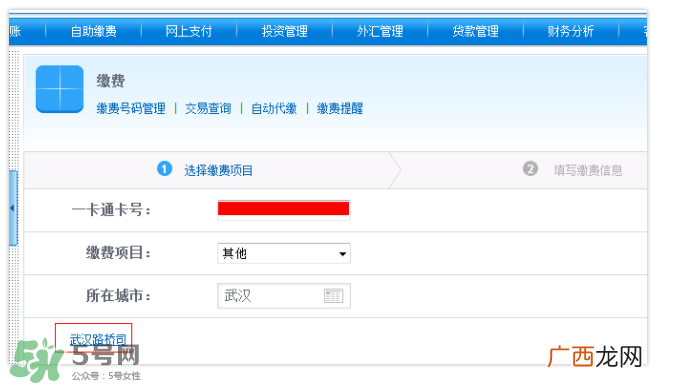Click the blue 缴费 grid icon

coord(60,89)
